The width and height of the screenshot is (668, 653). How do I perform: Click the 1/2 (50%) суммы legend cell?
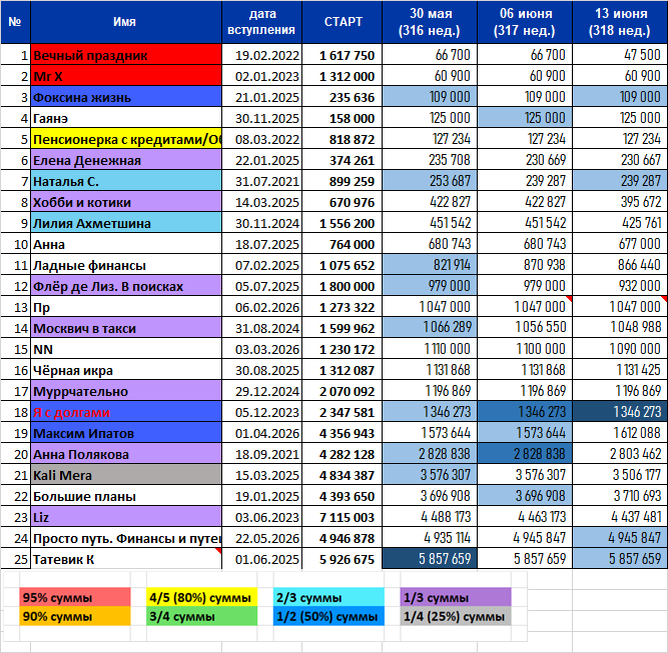pos(328,616)
